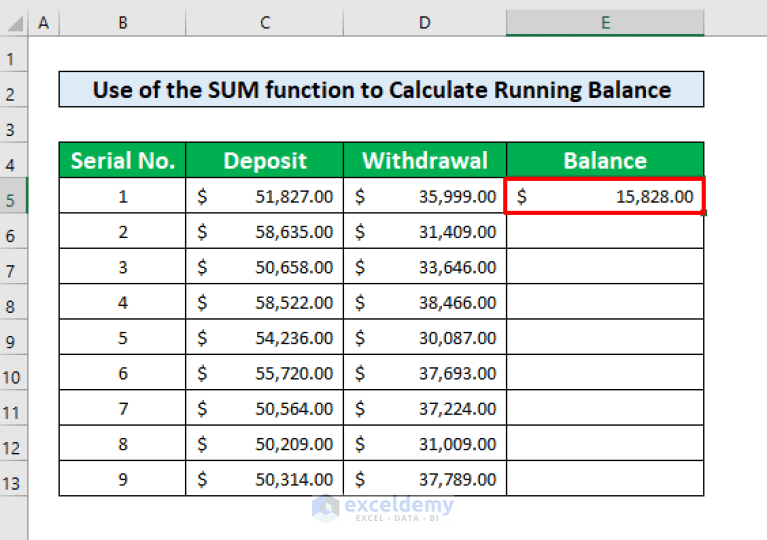This screenshot has height=540, width=767.
Task: Select deposit cell 58,635.00
Action: [265, 231]
